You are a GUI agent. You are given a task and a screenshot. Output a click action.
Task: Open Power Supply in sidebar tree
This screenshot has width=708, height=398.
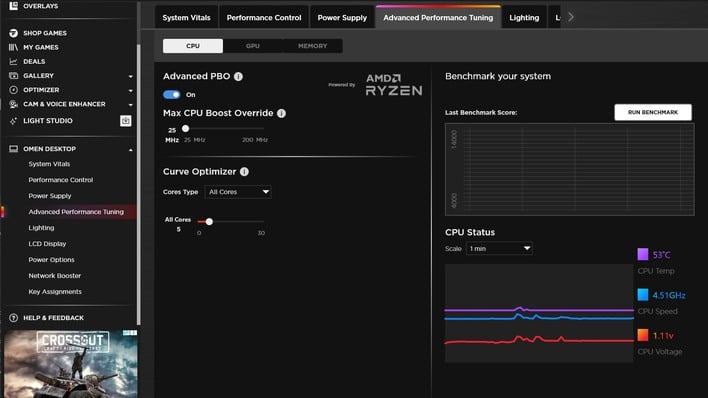pyautogui.click(x=50, y=196)
